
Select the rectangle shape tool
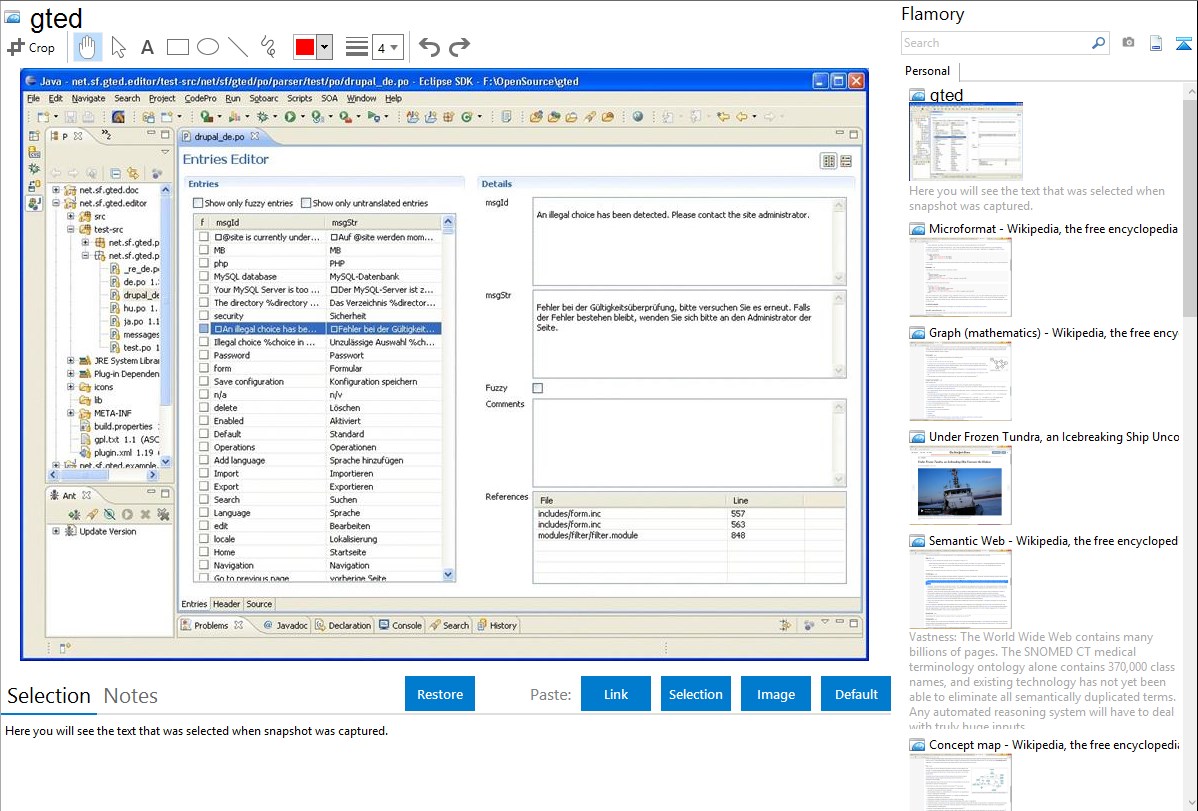pos(177,47)
